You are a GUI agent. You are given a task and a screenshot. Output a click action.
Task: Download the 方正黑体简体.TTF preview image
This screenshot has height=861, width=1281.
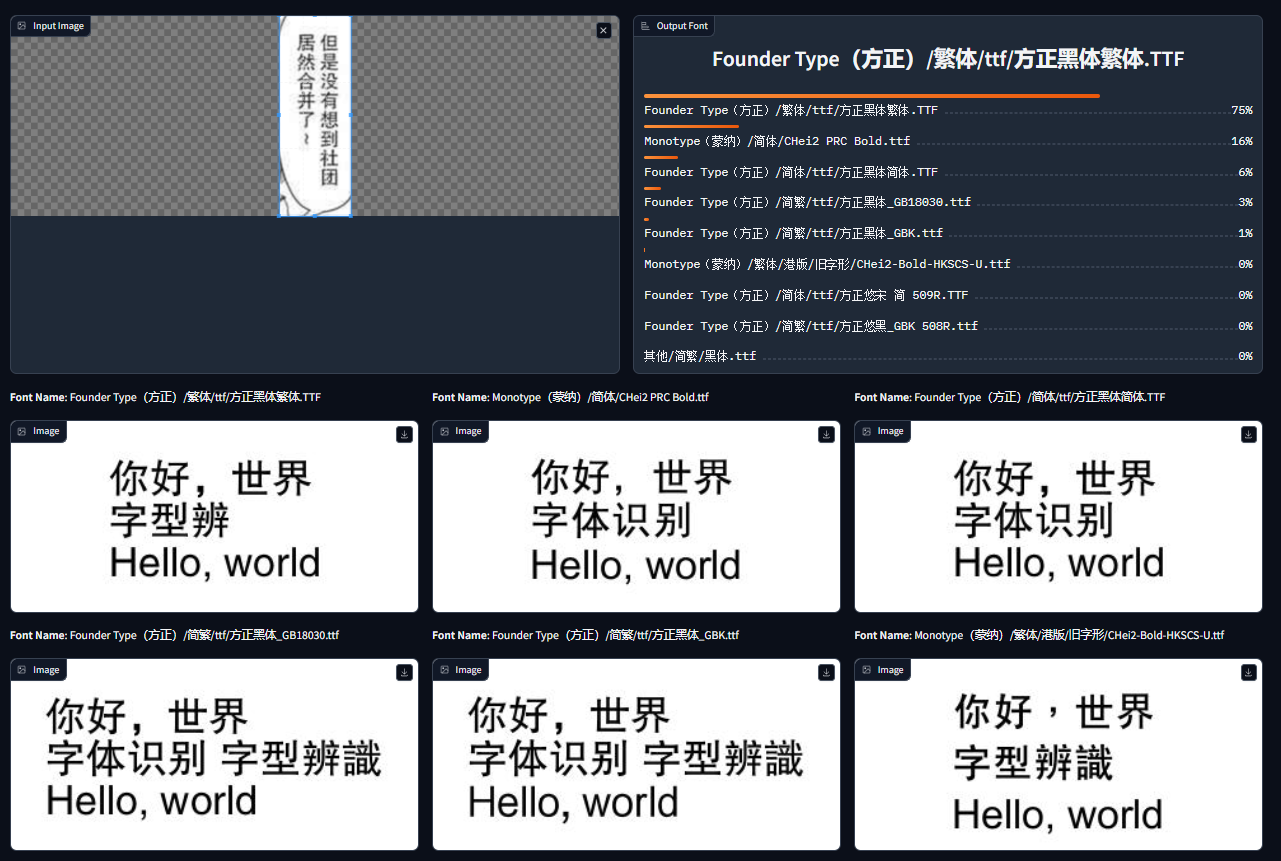tap(1248, 434)
